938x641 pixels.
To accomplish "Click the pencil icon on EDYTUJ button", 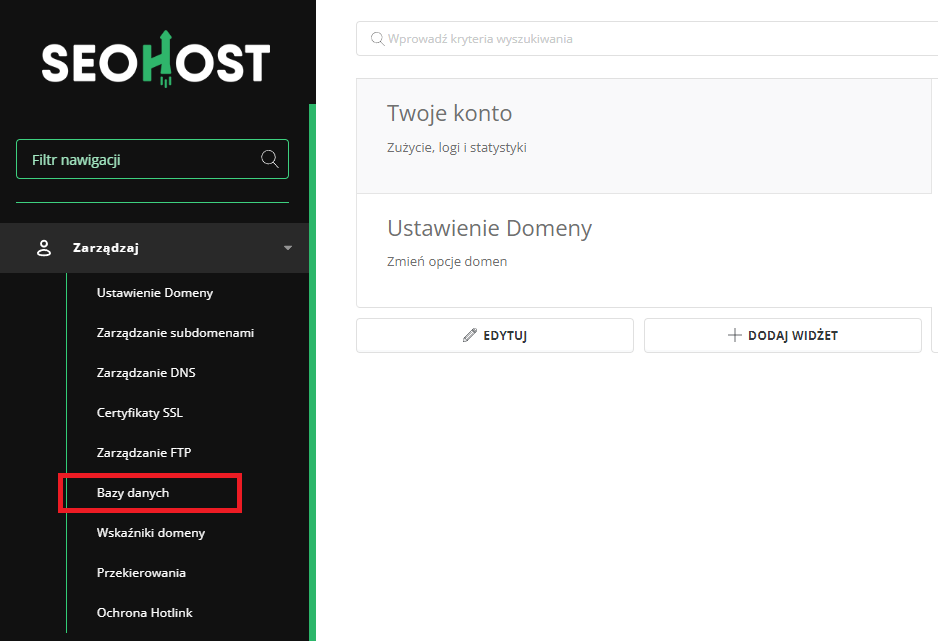I will [469, 336].
